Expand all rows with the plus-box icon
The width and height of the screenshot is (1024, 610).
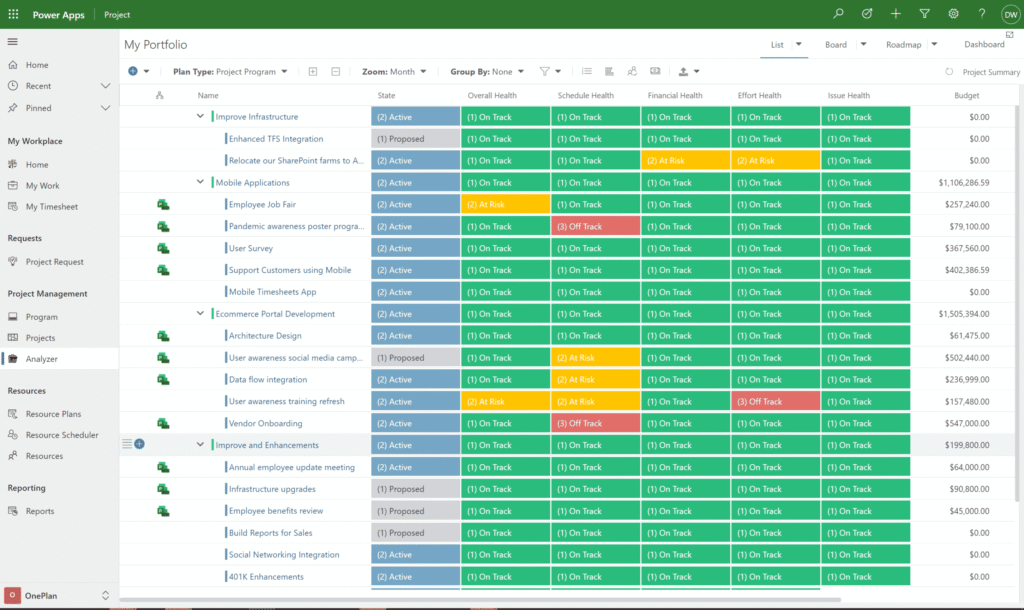point(313,71)
